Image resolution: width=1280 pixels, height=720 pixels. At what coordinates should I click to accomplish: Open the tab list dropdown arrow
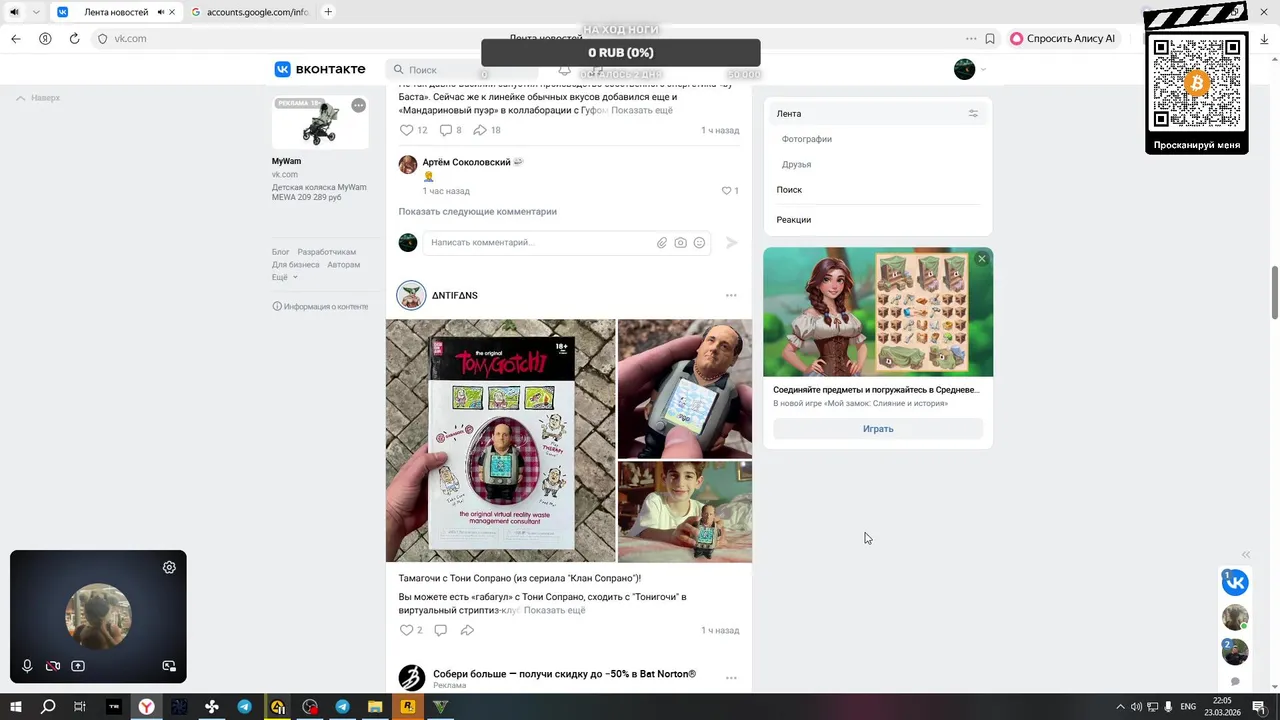click(36, 12)
